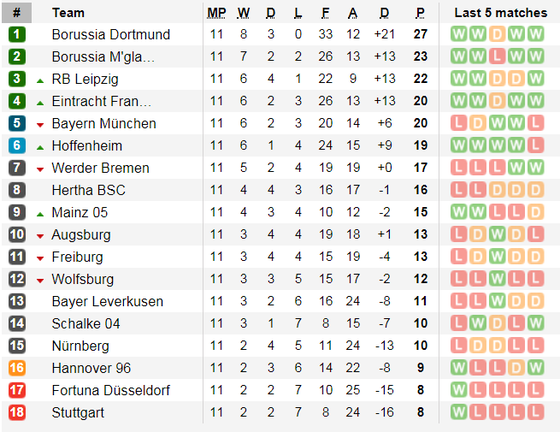This screenshot has height=432, width=560.
Task: Click the green rank 1 badge
Action: point(17,35)
